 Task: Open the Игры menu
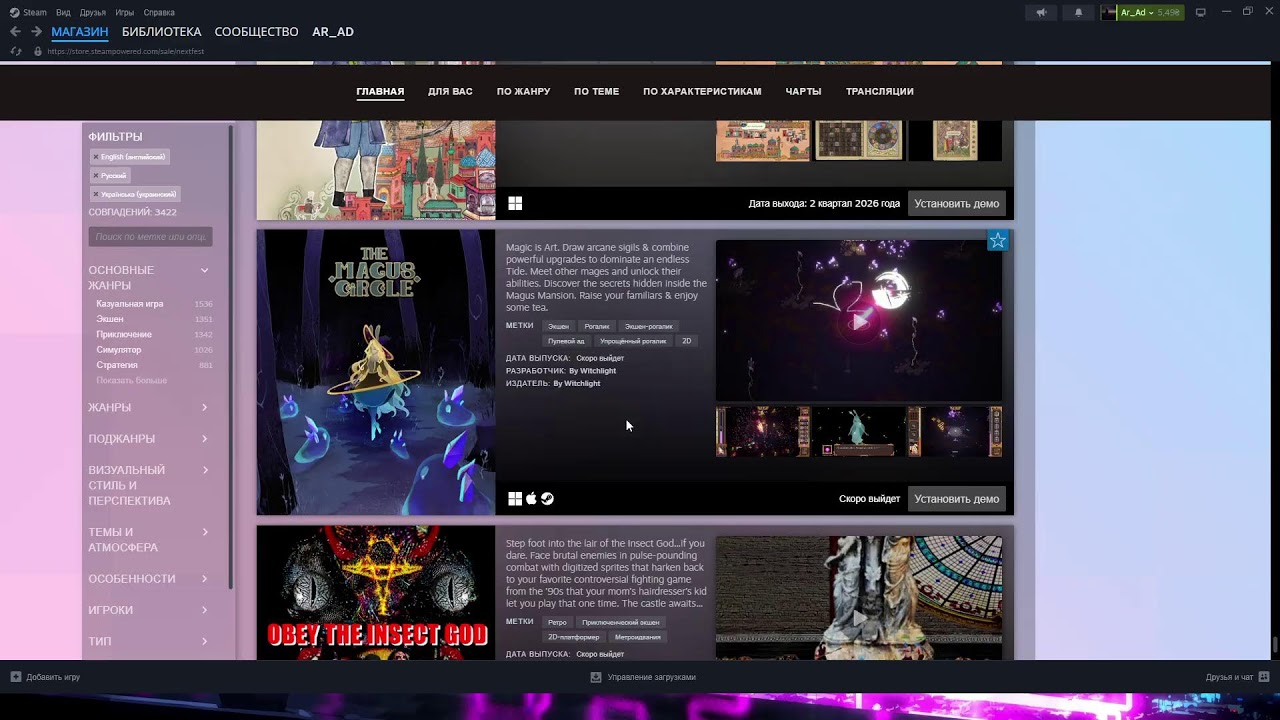tap(125, 13)
